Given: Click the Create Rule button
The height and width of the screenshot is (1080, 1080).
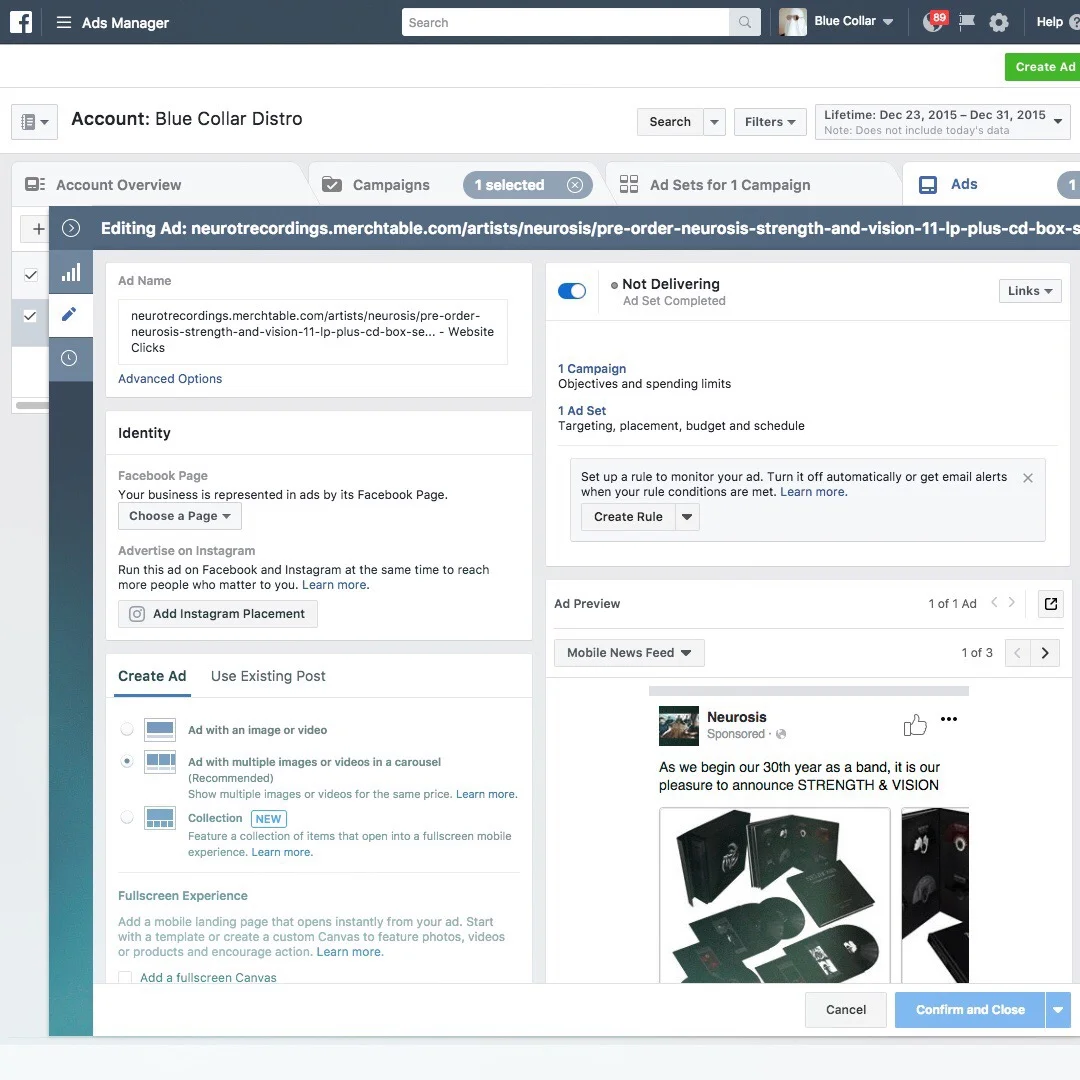Looking at the screenshot, I should (628, 517).
